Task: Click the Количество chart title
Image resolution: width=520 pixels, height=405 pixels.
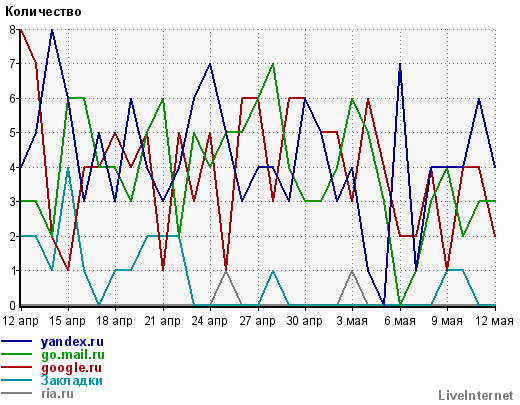Action: pyautogui.click(x=43, y=12)
